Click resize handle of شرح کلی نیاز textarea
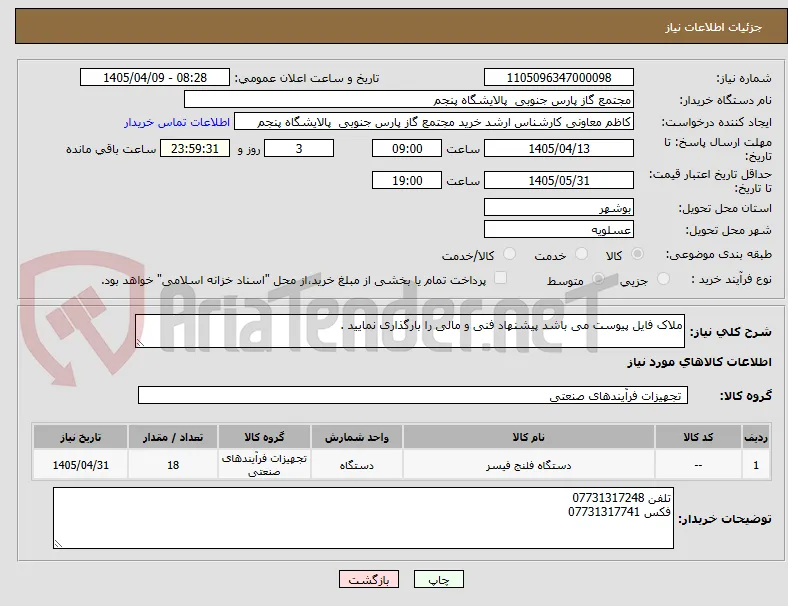This screenshot has width=788, height=606. coord(140,343)
